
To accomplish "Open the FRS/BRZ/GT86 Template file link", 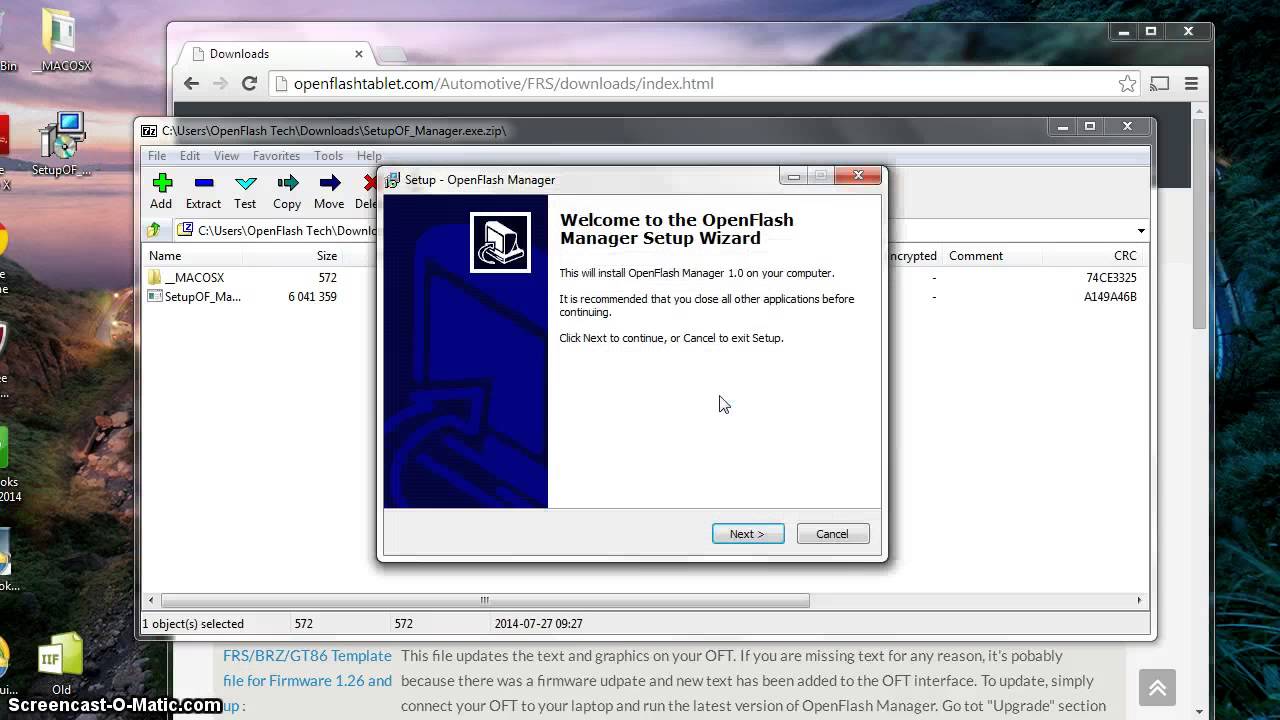I will tap(307, 680).
